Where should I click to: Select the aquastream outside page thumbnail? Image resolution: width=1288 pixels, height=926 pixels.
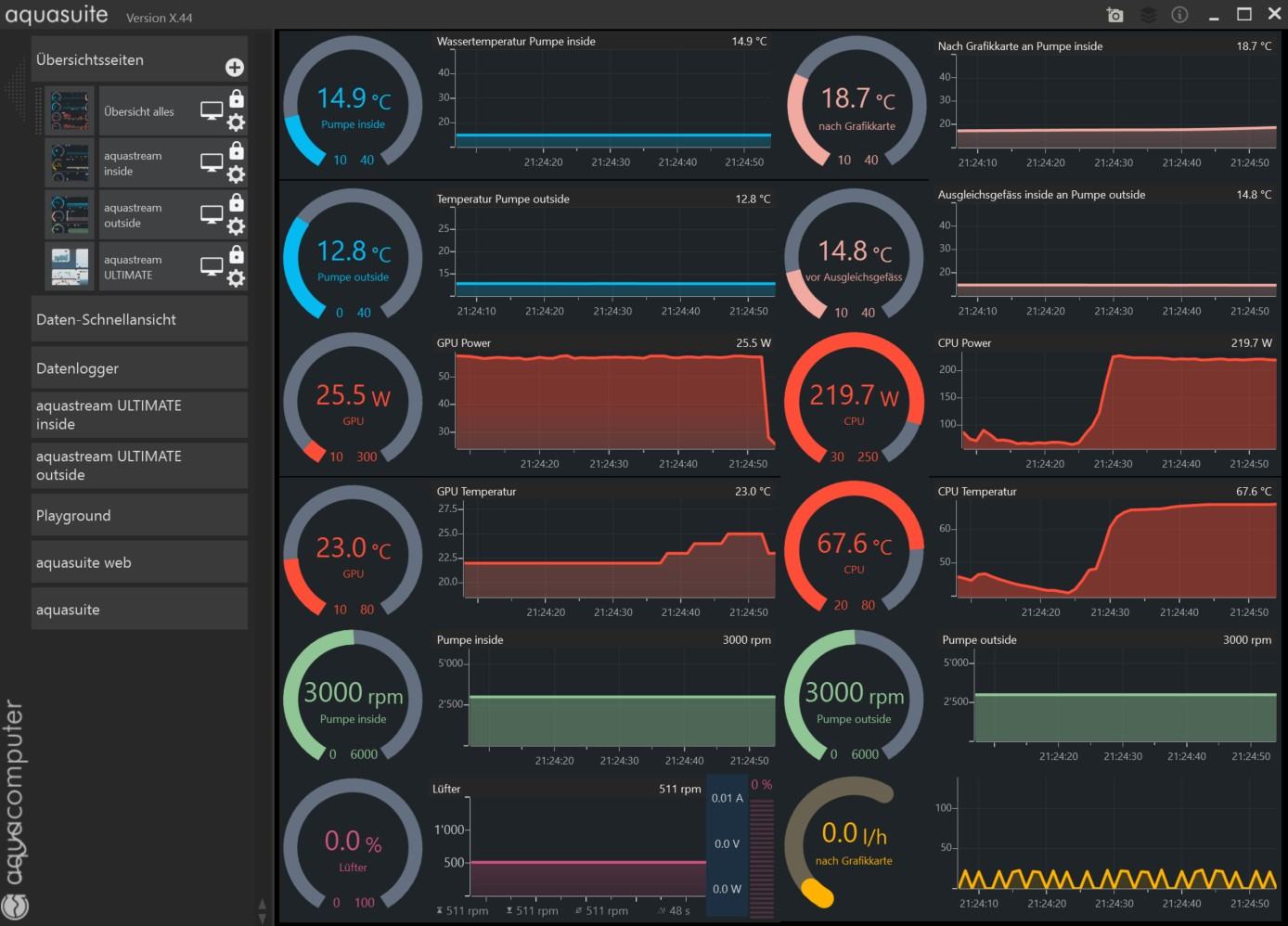coord(71,215)
